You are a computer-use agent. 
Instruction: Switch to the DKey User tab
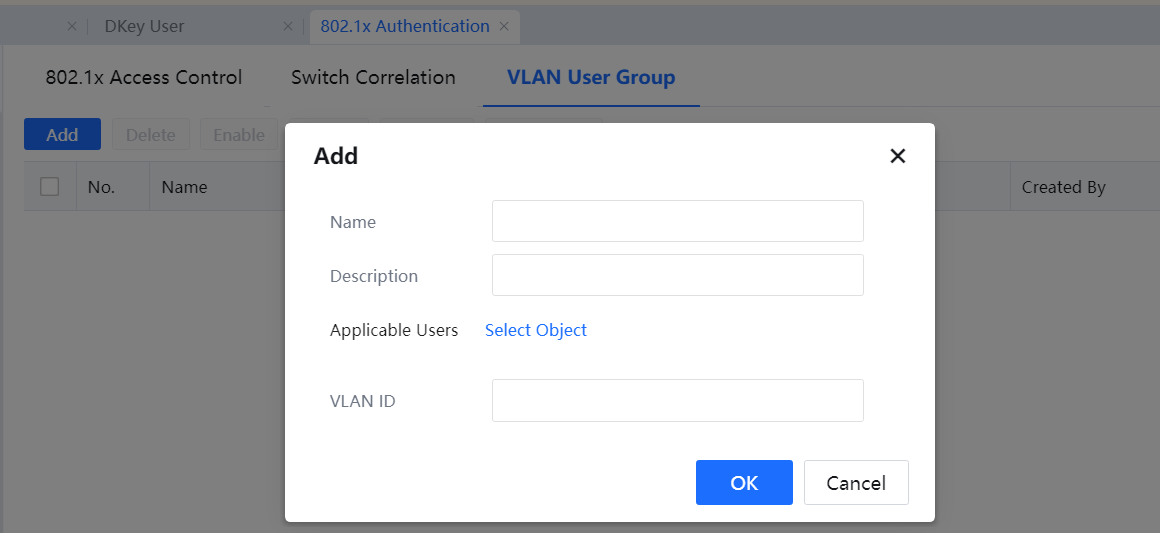(145, 27)
